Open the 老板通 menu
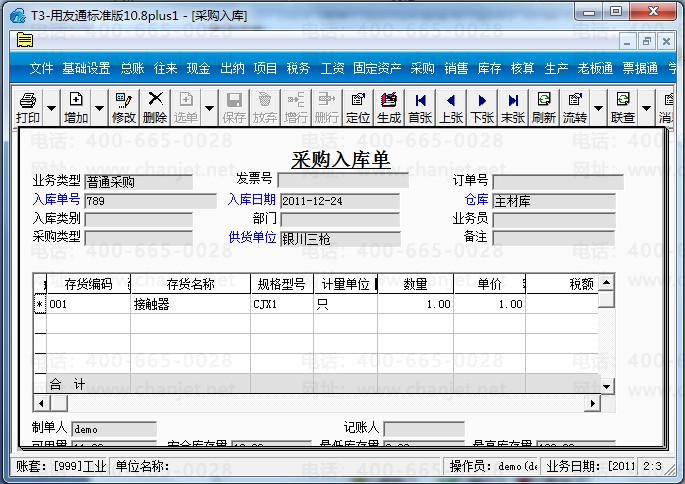This screenshot has height=484, width=685. [595, 68]
